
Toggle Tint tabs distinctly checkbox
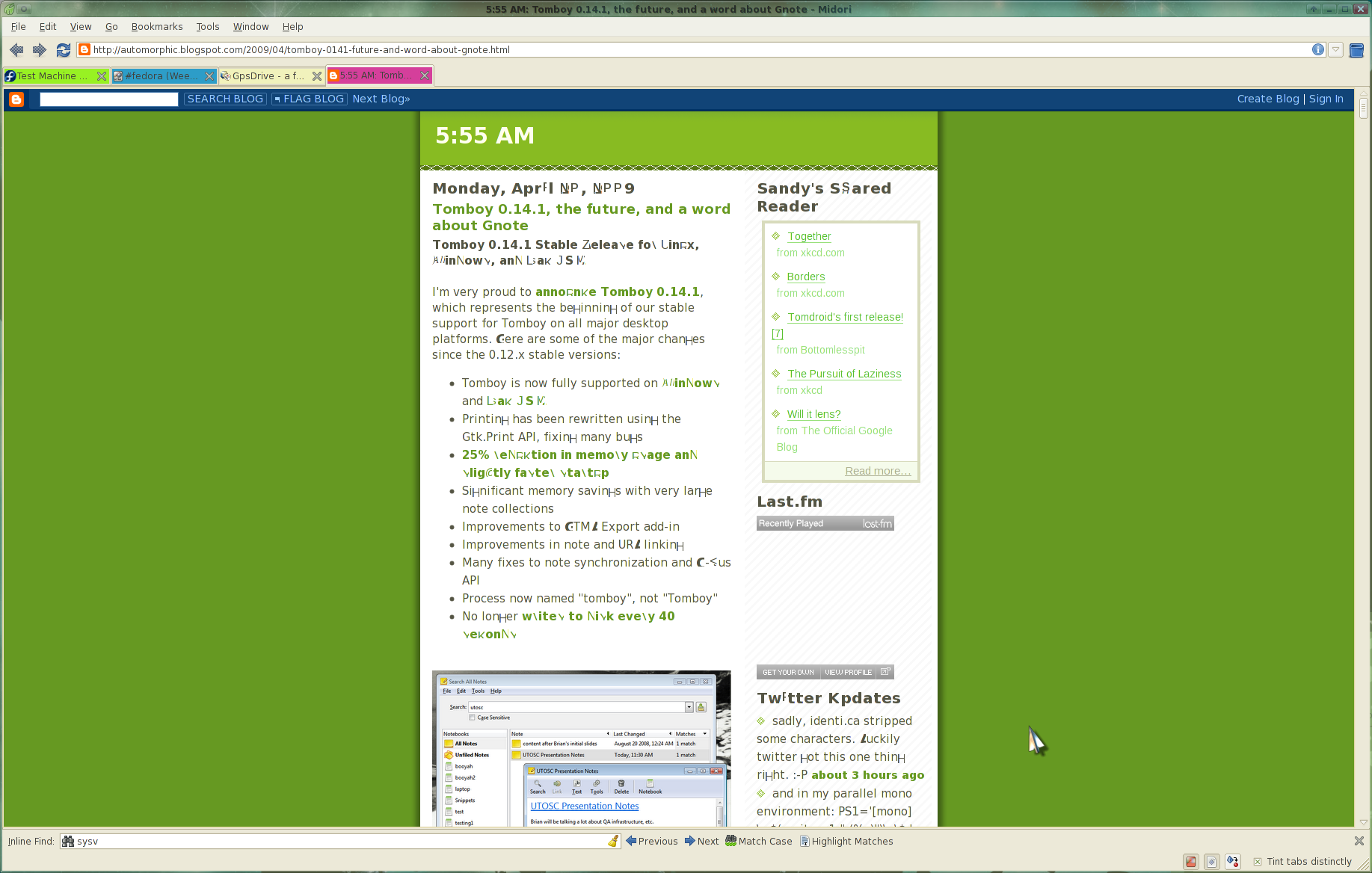pyautogui.click(x=1258, y=862)
